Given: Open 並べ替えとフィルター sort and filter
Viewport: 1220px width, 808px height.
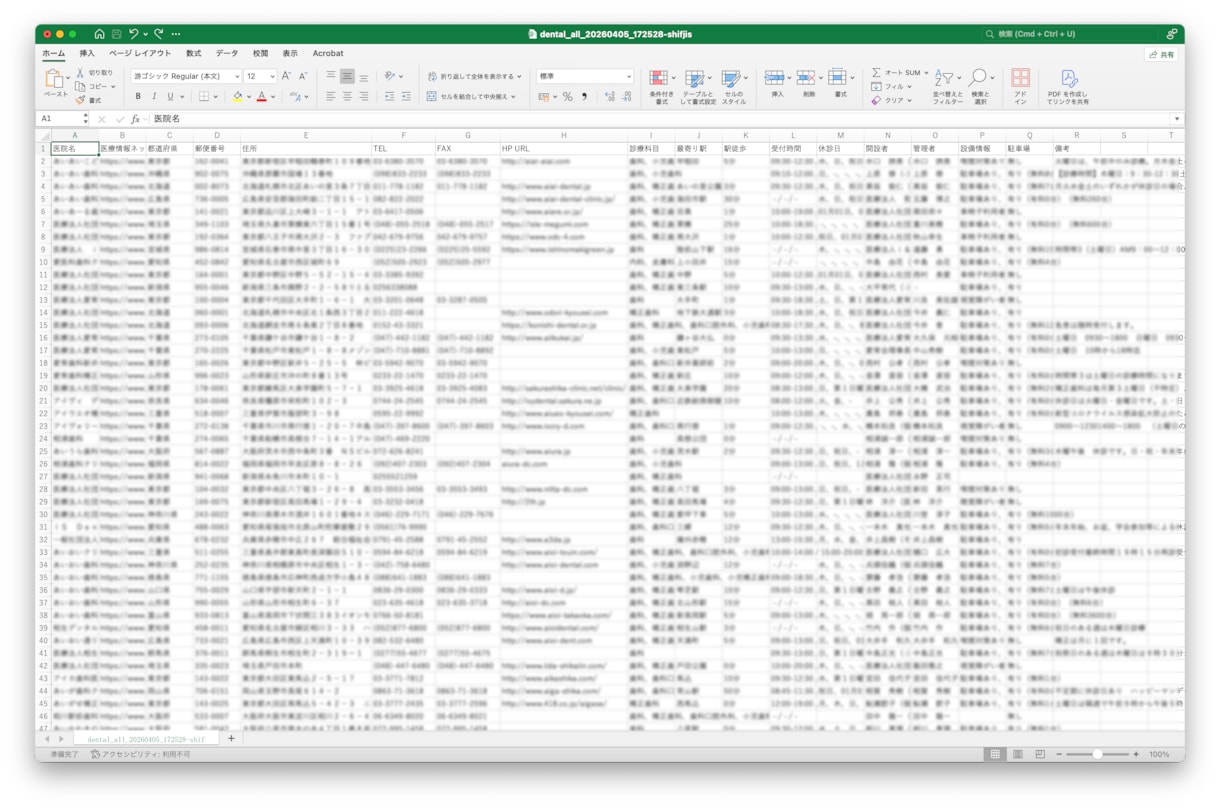Looking at the screenshot, I should (x=947, y=88).
